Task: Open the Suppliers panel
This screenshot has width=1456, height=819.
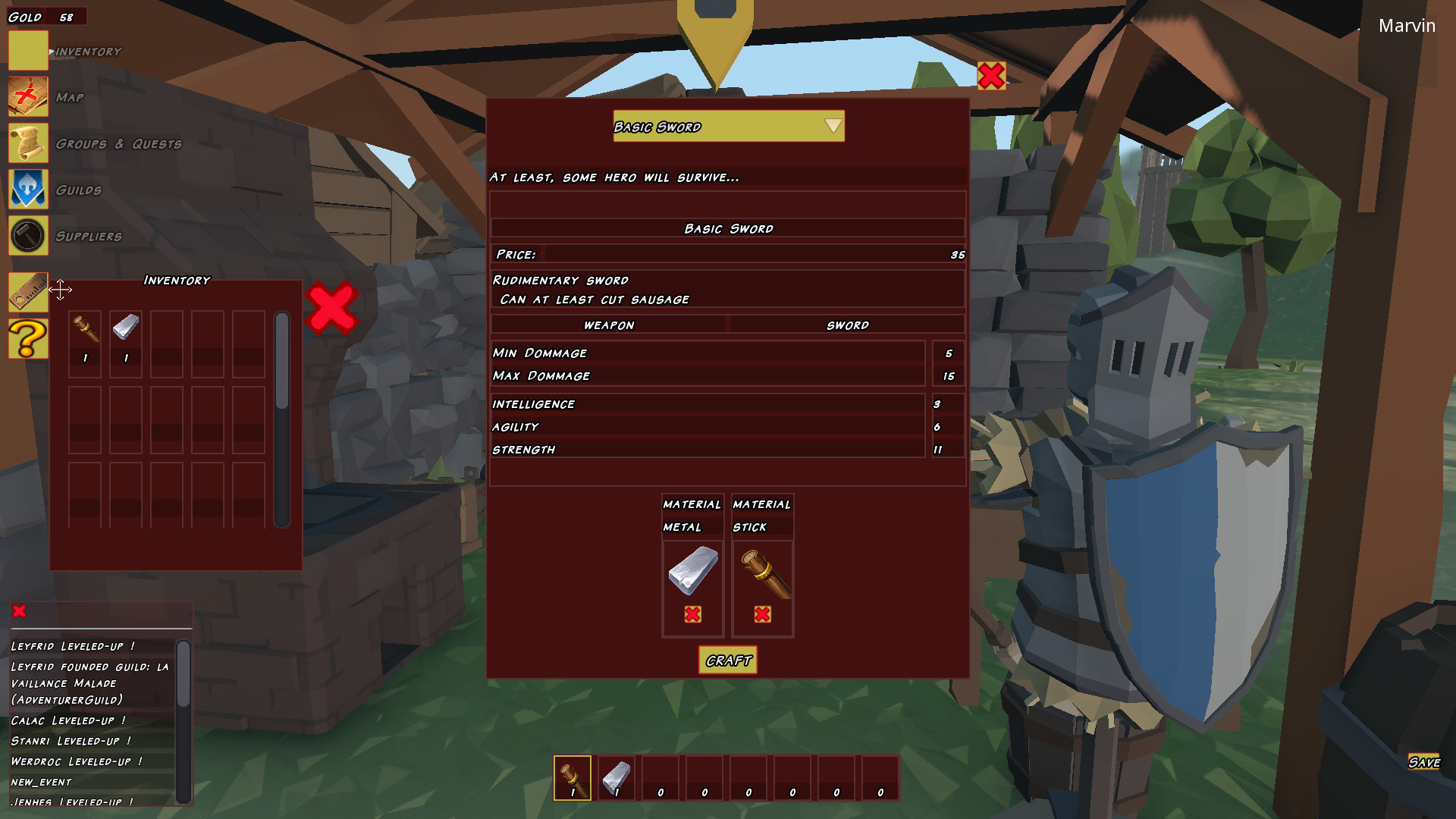Action: pos(27,235)
